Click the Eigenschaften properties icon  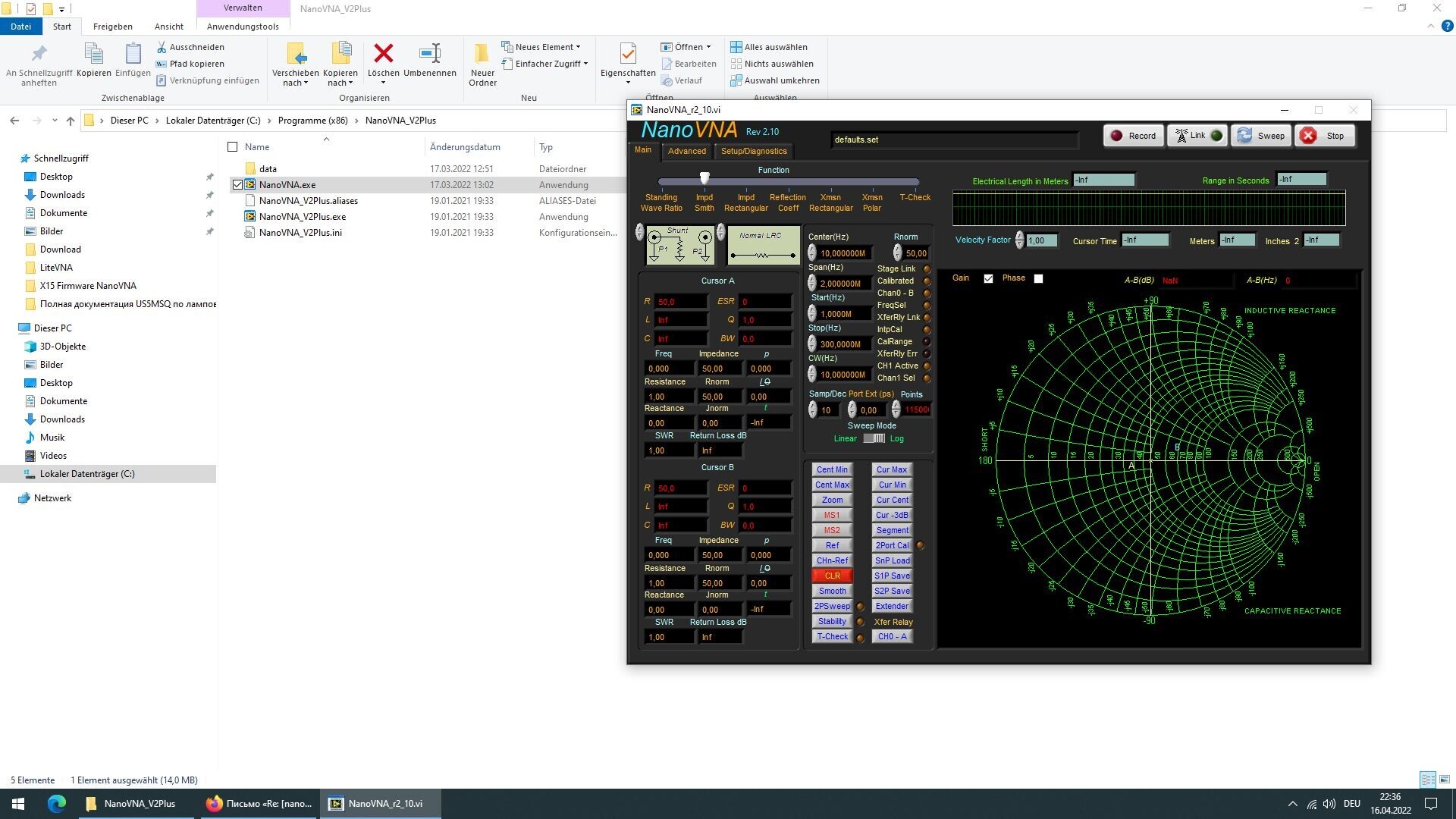628,53
